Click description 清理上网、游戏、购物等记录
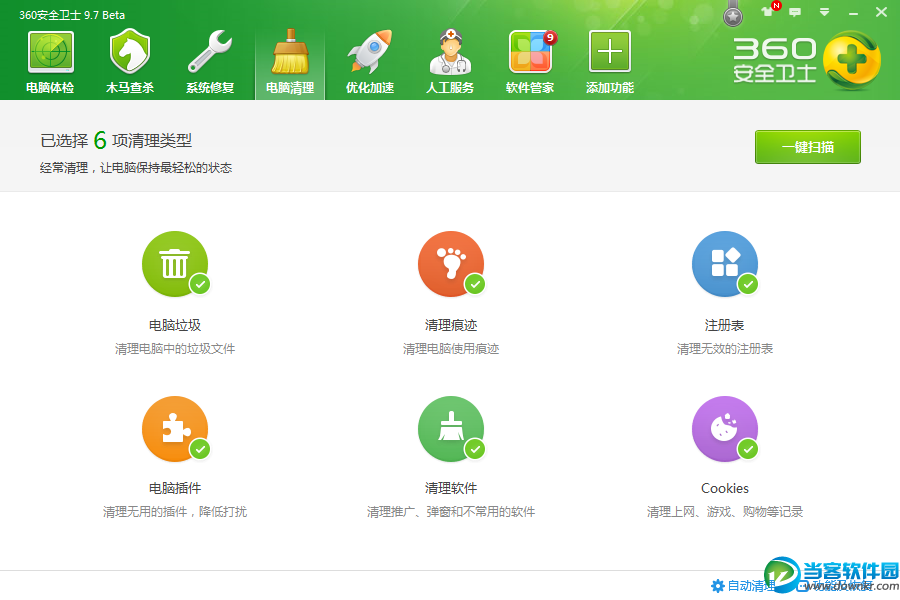 coord(725,512)
